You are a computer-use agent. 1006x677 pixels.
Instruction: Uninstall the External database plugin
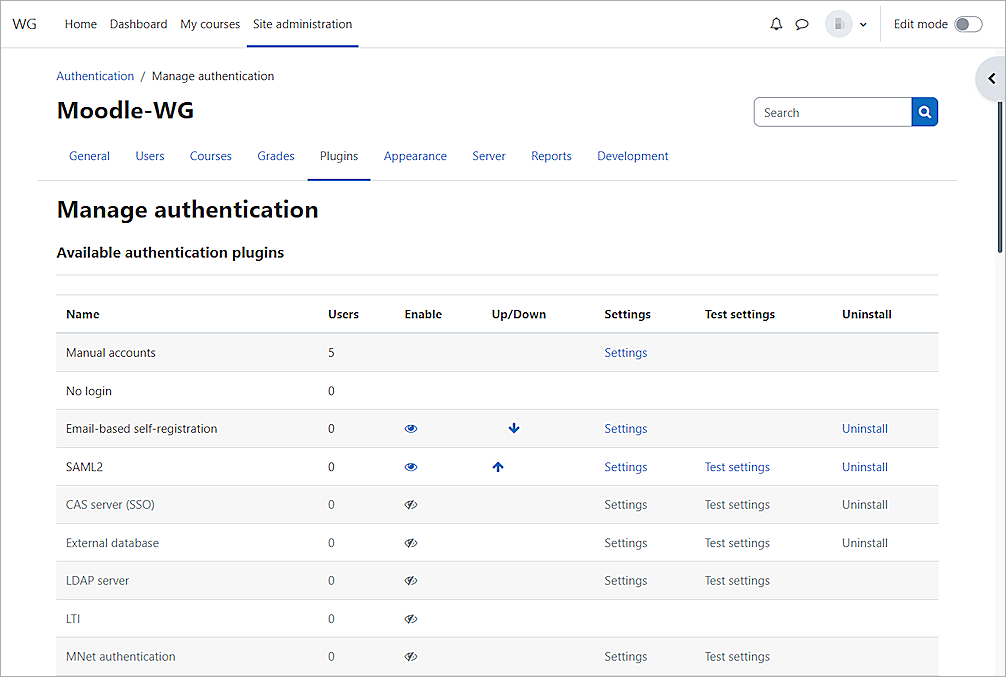pyautogui.click(x=864, y=542)
